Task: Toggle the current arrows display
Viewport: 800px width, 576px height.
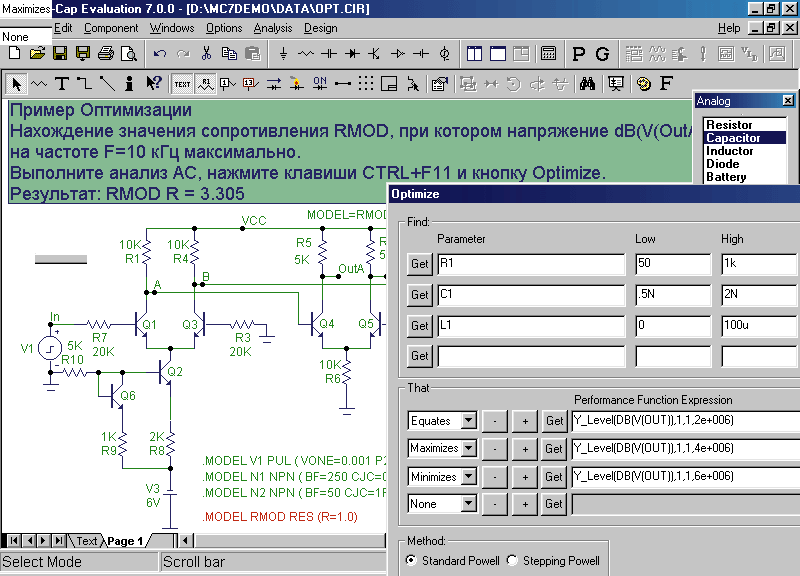Action: tap(274, 84)
